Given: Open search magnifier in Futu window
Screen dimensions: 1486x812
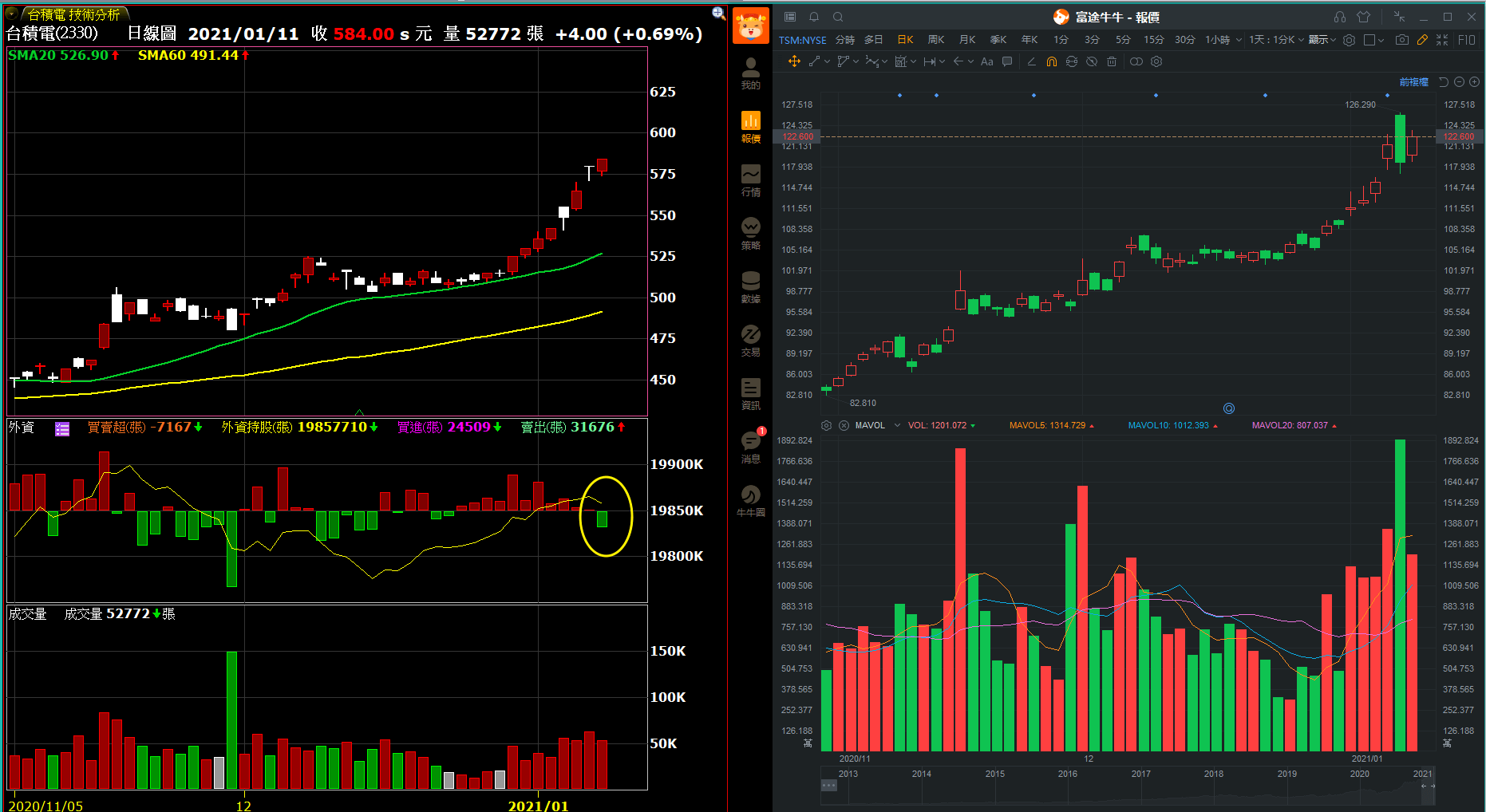Looking at the screenshot, I should tap(838, 17).
